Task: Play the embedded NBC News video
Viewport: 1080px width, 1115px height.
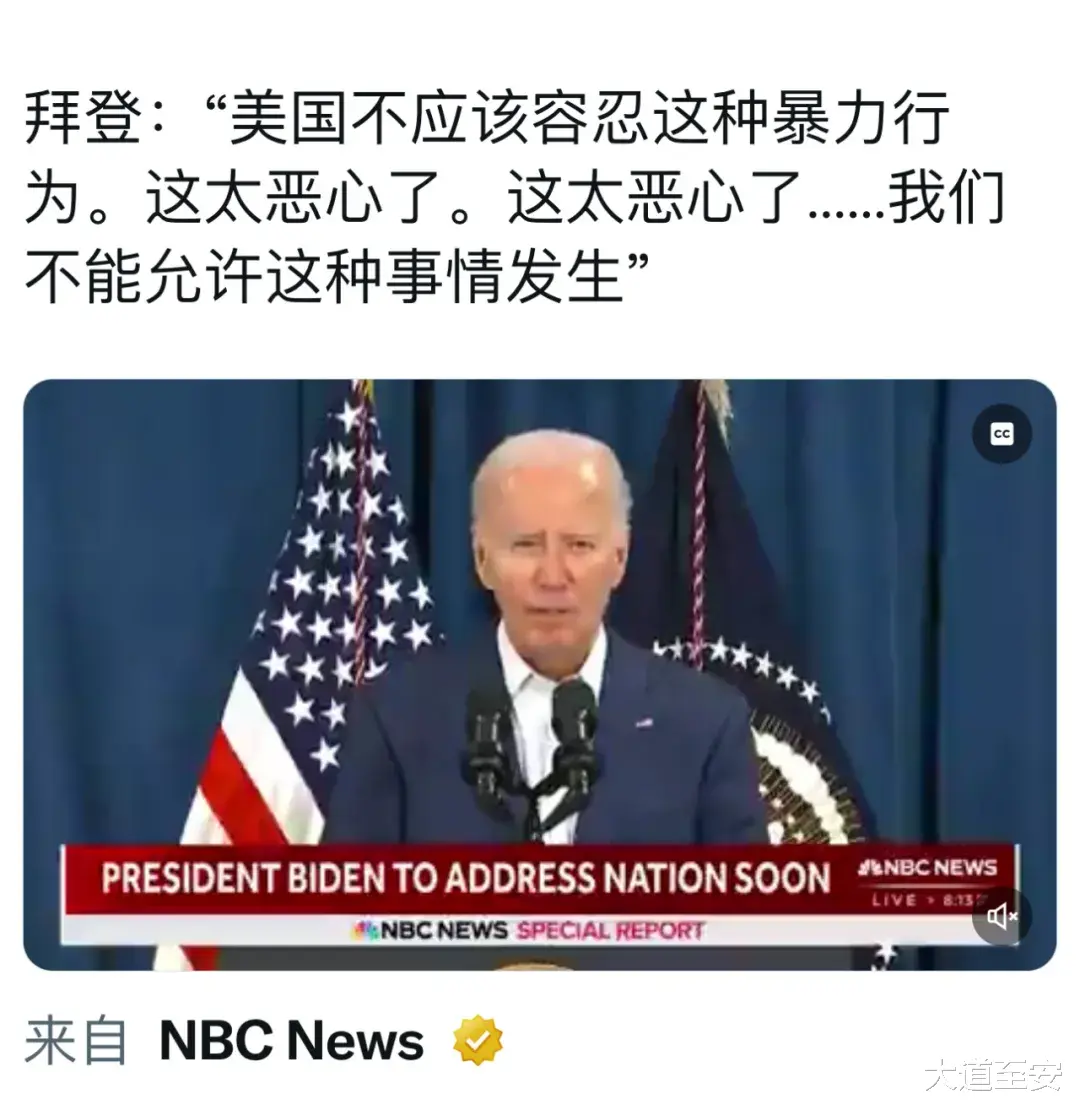Action: tap(540, 675)
